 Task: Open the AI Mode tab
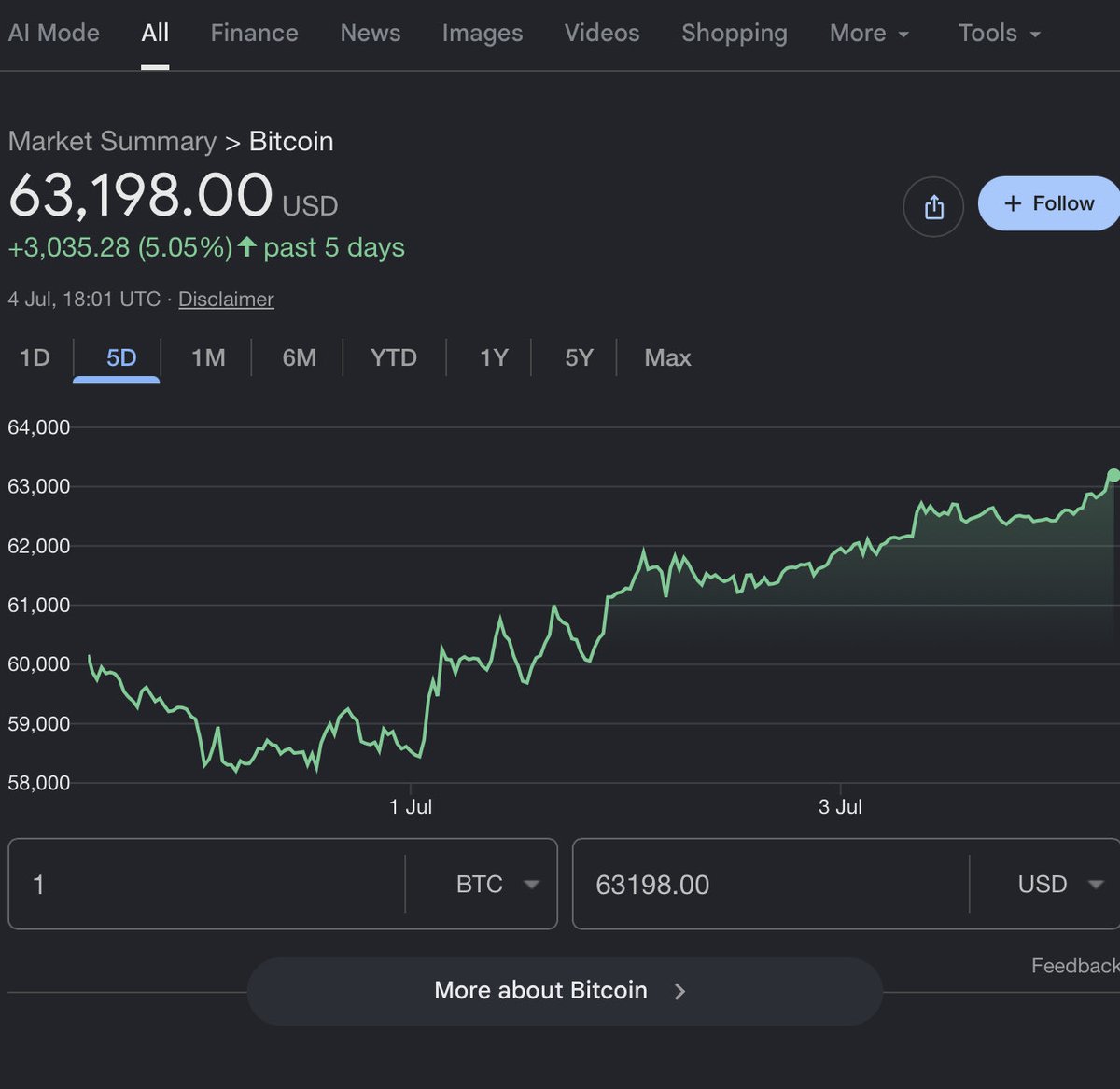tap(53, 33)
